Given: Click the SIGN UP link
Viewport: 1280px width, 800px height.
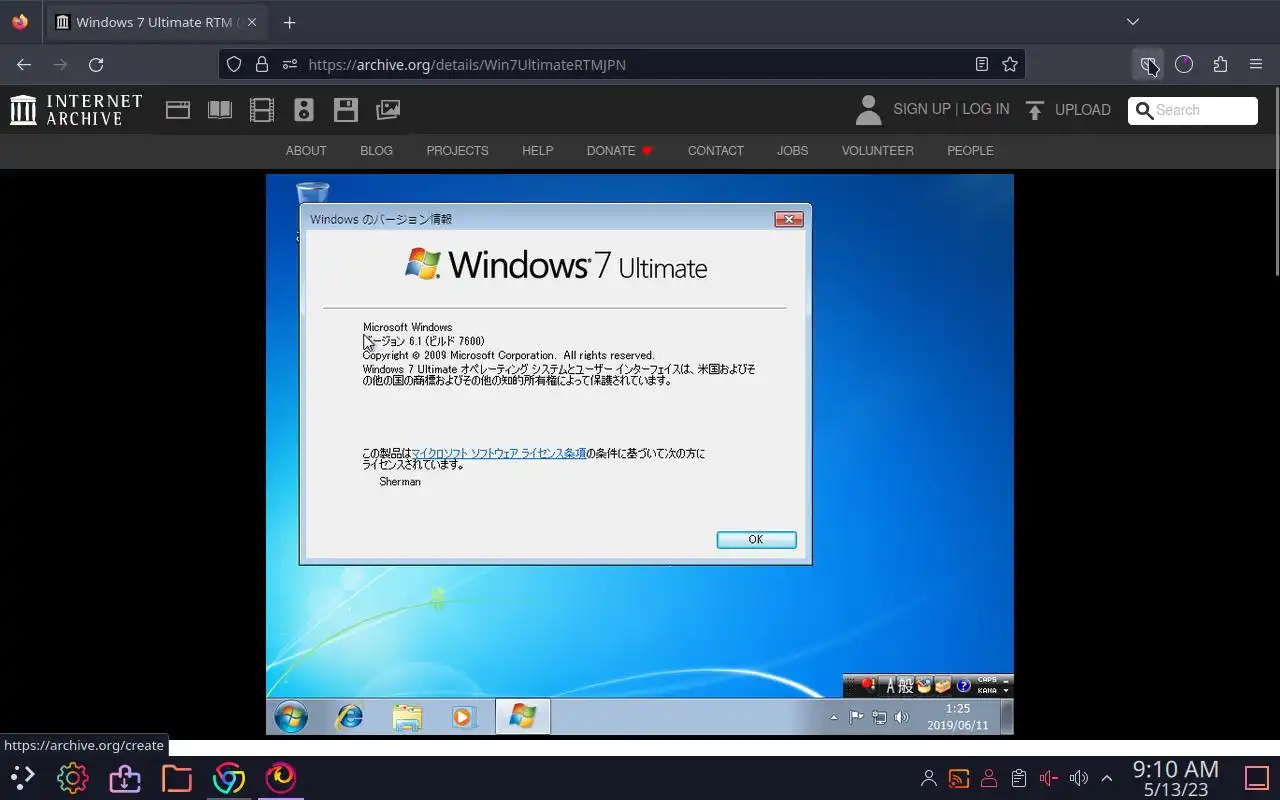Looking at the screenshot, I should (x=922, y=109).
